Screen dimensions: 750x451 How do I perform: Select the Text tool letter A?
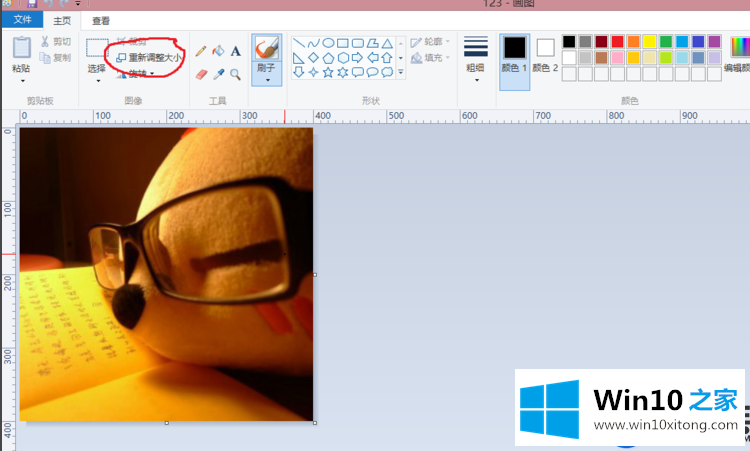pos(235,51)
